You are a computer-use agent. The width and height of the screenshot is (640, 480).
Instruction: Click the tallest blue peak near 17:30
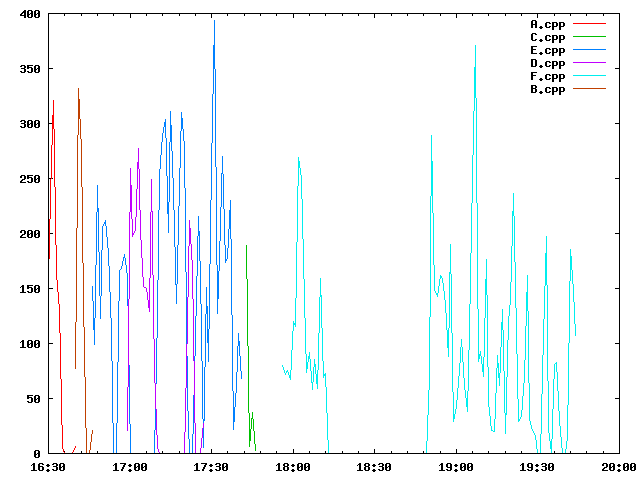(214, 22)
